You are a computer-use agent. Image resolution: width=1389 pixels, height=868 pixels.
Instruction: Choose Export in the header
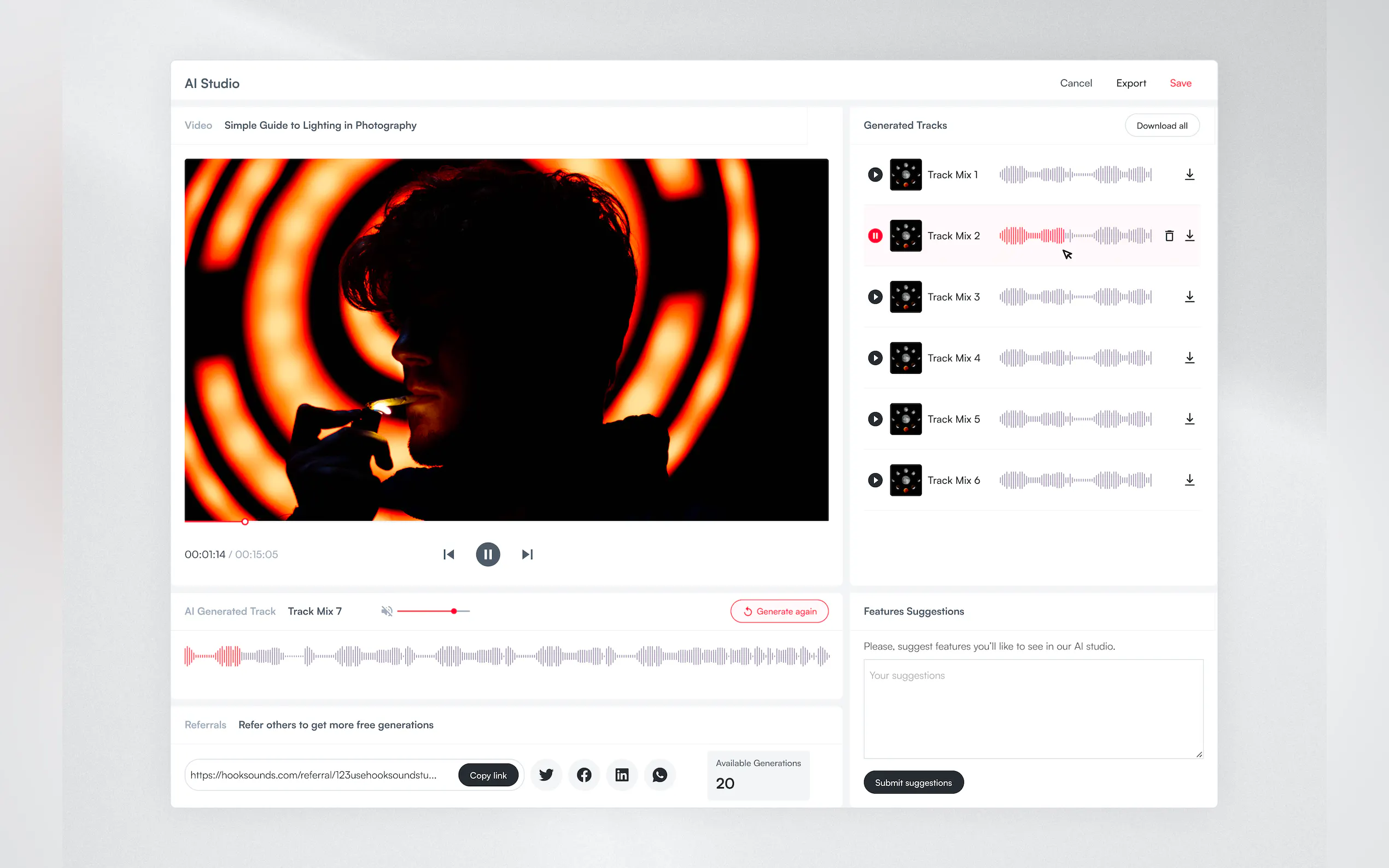1130,83
